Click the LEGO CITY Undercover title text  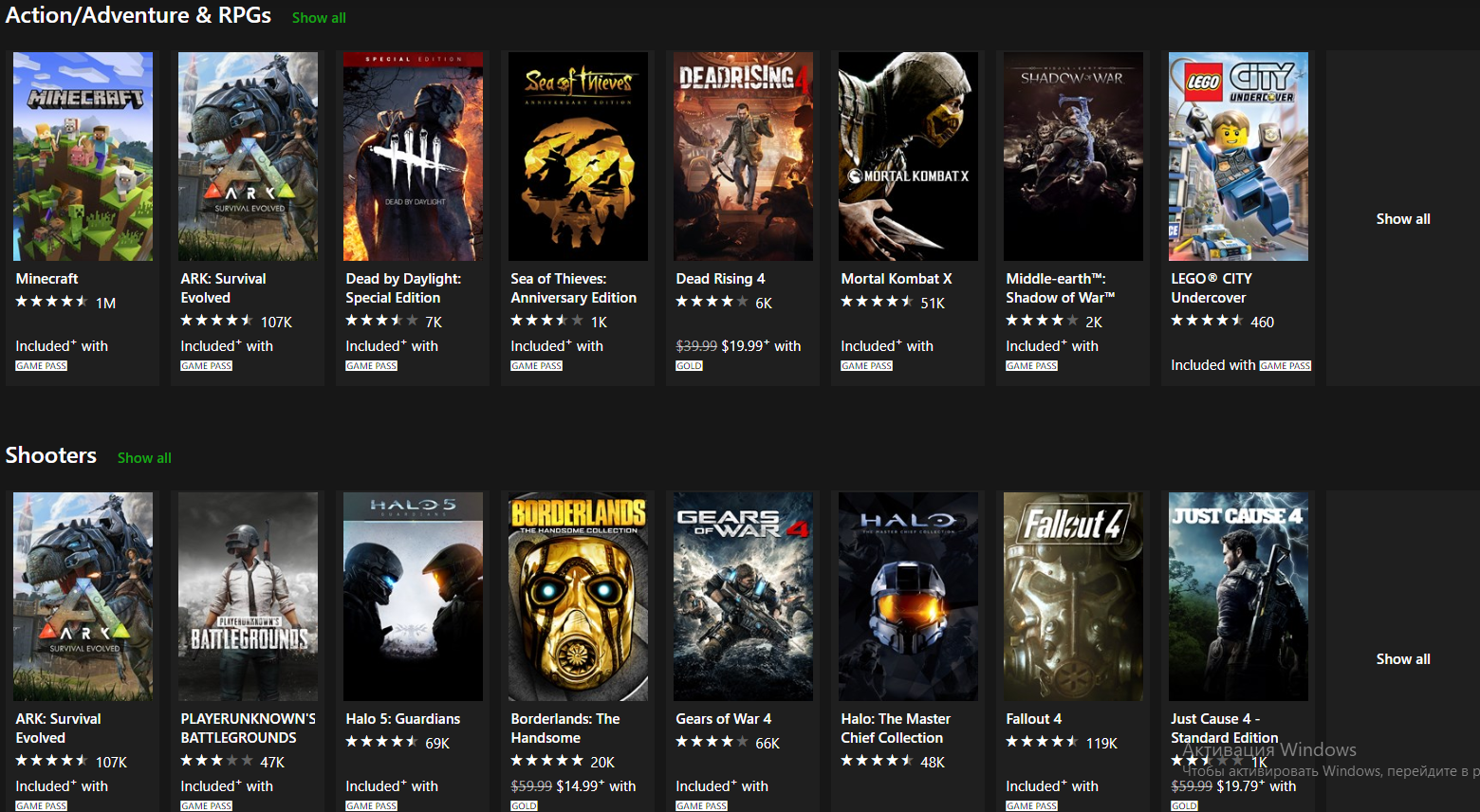tap(1212, 288)
